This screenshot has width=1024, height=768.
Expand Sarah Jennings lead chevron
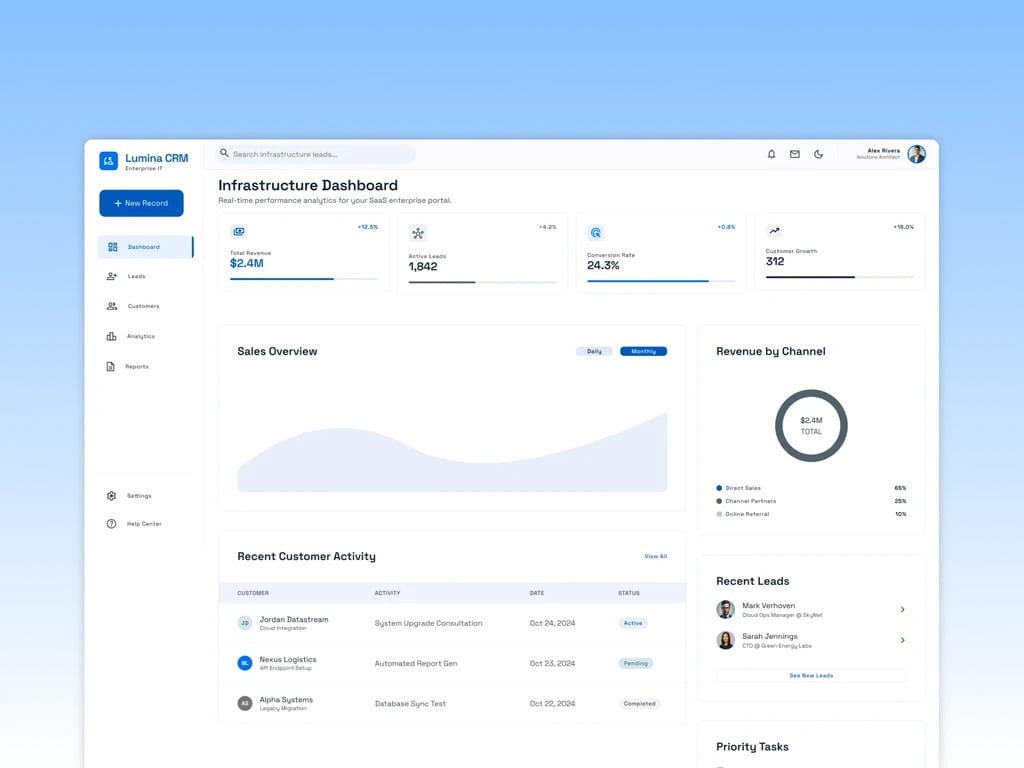pyautogui.click(x=903, y=640)
